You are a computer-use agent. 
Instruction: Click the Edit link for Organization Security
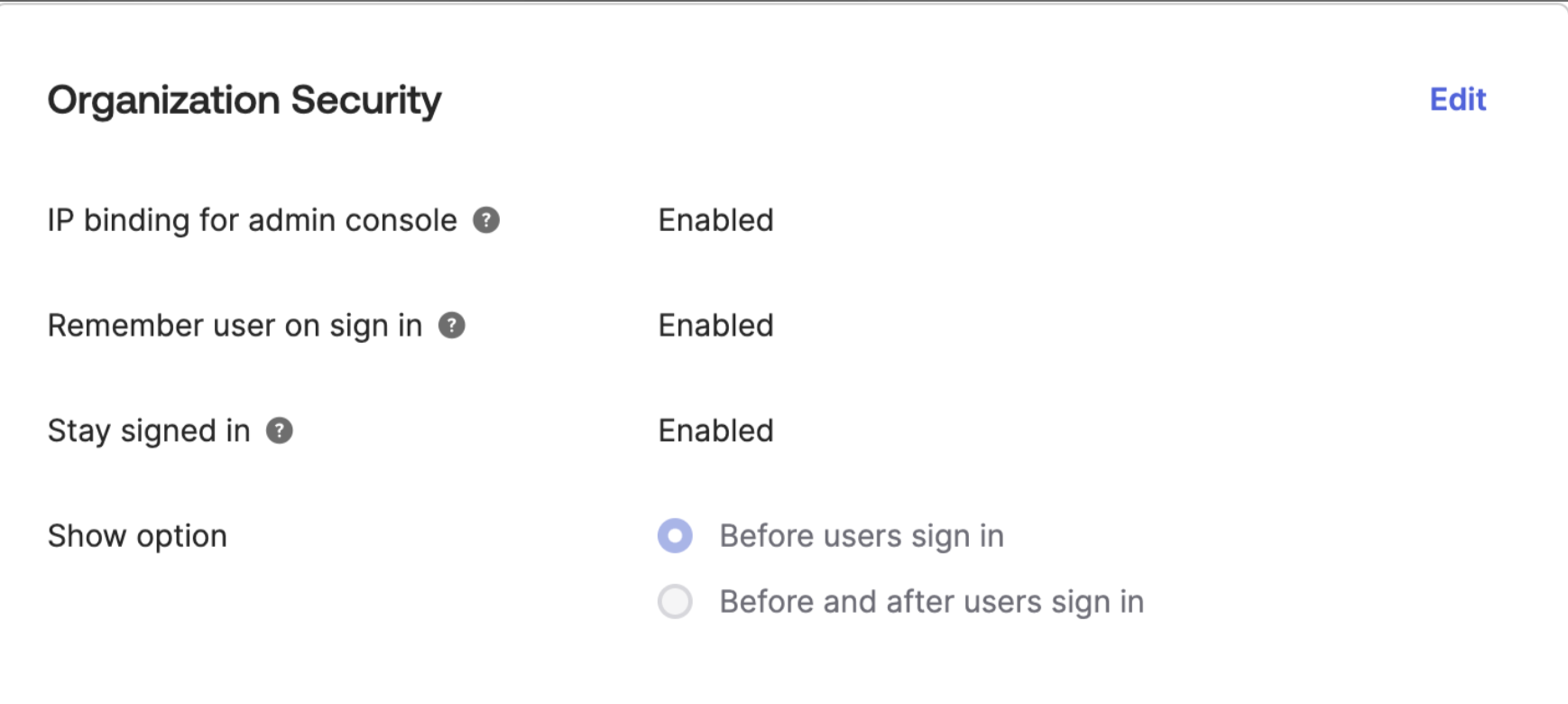click(x=1457, y=99)
